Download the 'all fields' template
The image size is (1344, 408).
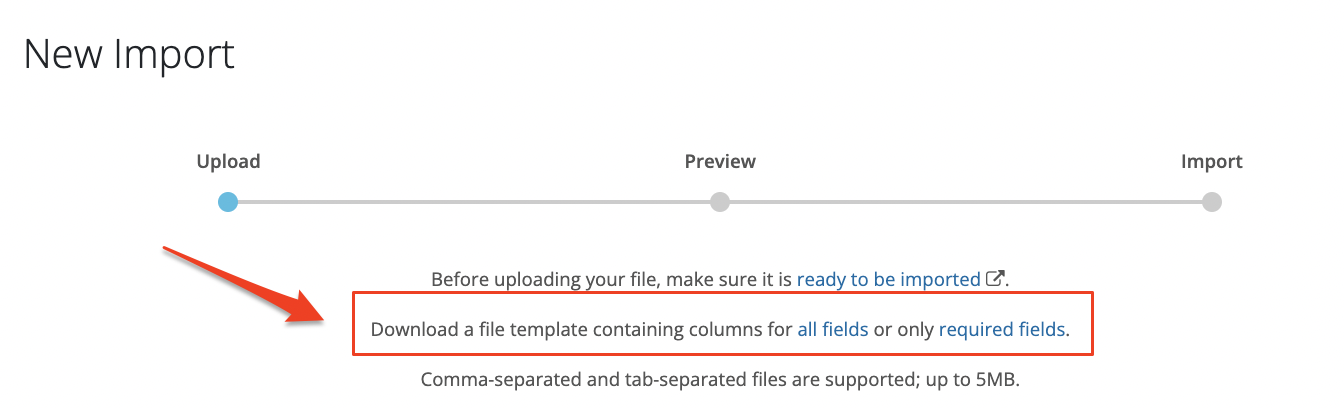point(832,329)
